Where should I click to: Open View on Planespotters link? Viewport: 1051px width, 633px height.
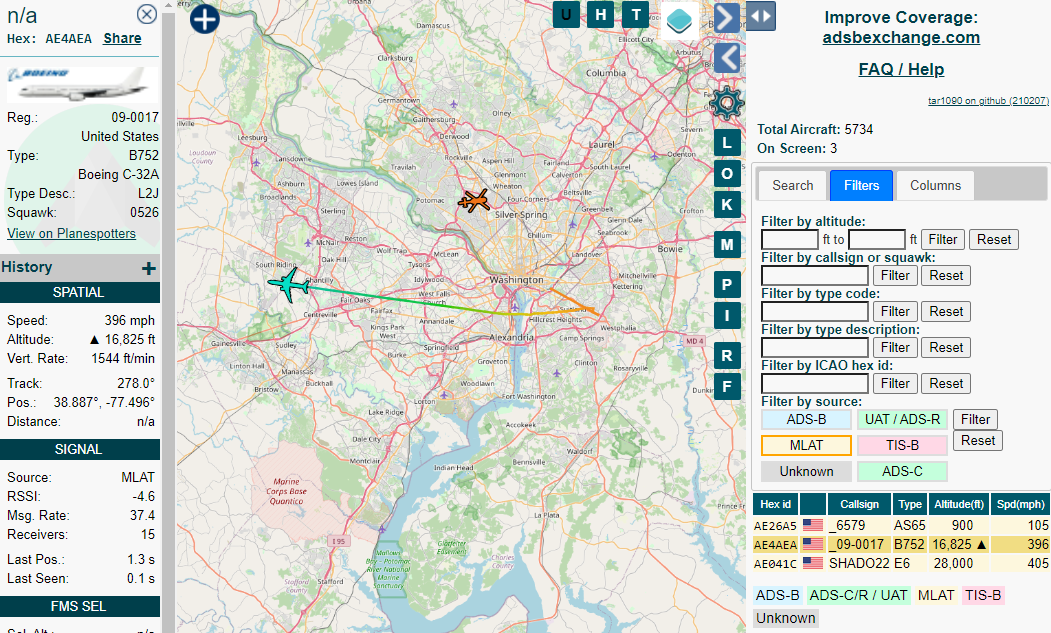(x=71, y=233)
